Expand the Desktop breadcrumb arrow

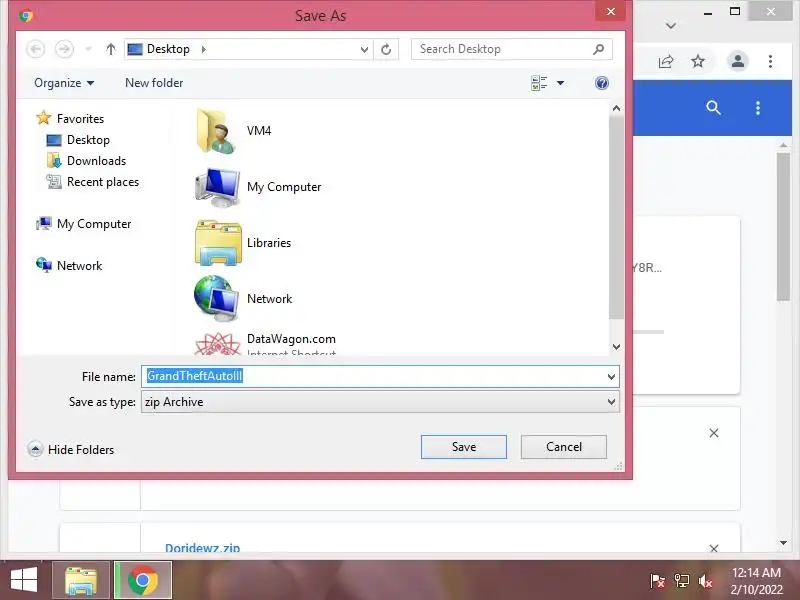tap(204, 49)
